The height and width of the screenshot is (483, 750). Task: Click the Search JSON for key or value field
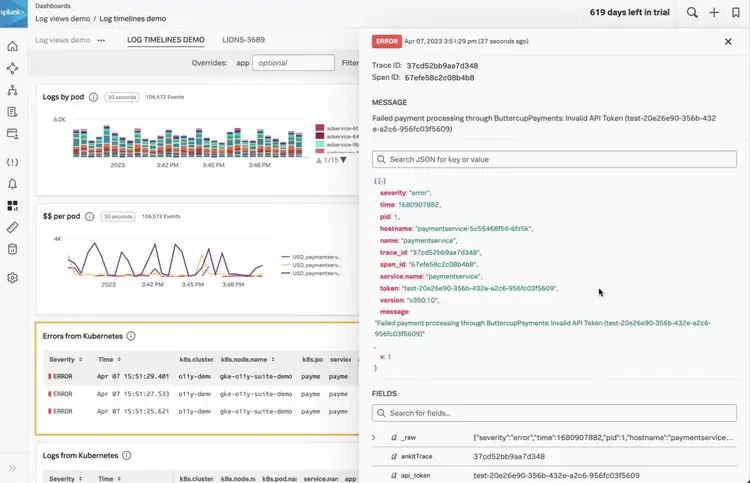[x=554, y=159]
